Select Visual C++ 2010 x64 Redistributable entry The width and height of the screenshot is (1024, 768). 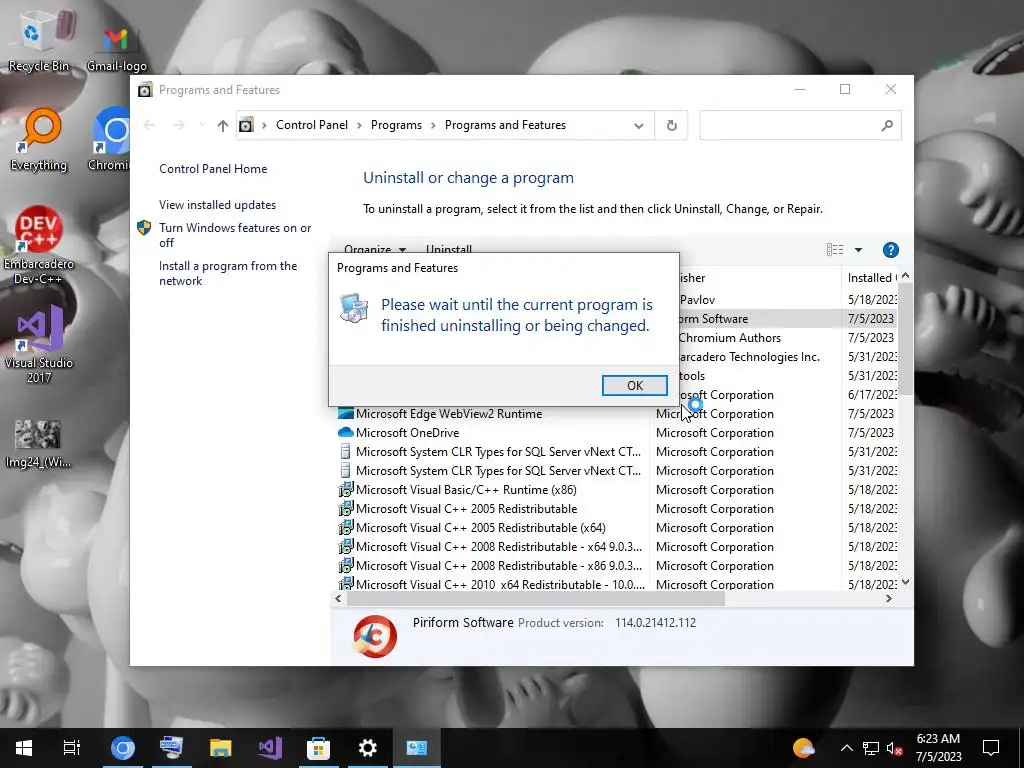[x=616, y=584]
